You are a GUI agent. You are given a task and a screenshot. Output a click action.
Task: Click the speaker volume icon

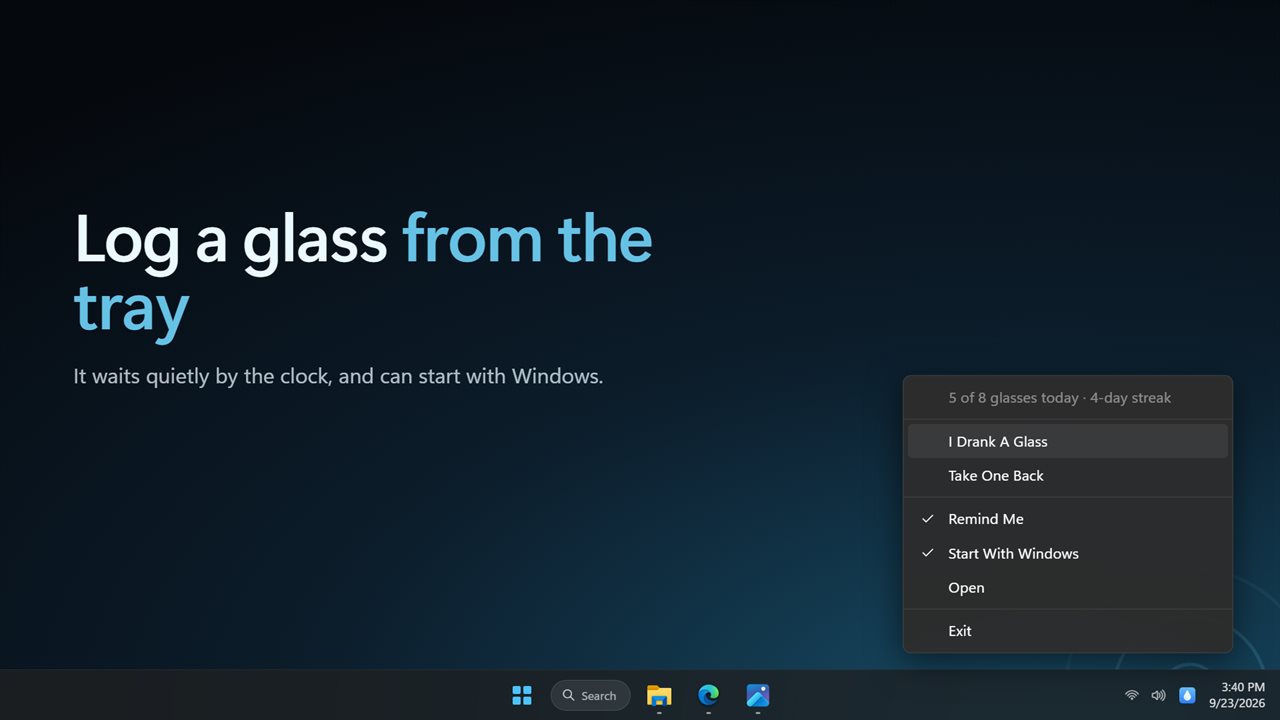tap(1158, 695)
